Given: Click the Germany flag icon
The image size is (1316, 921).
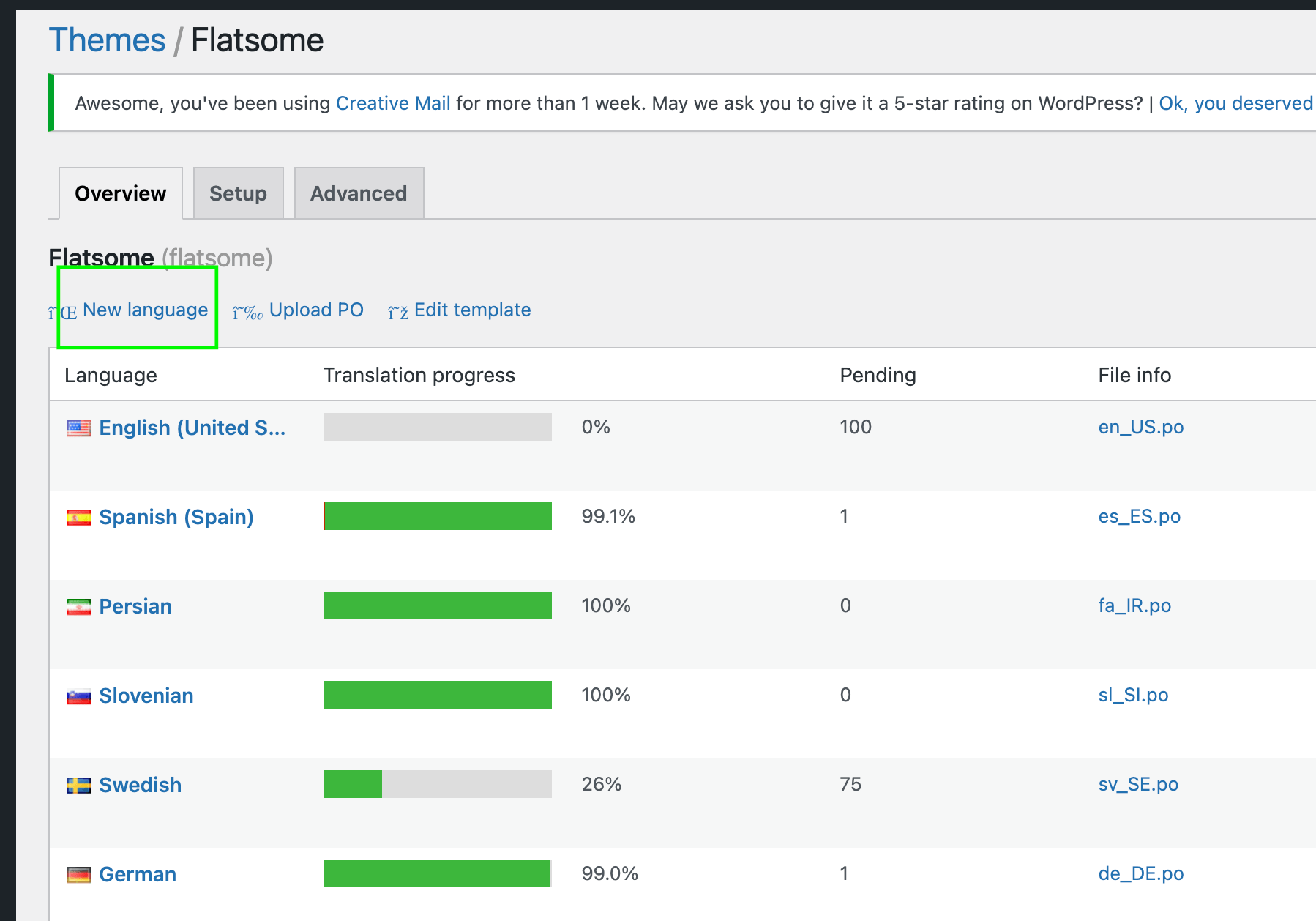Looking at the screenshot, I should point(79,875).
